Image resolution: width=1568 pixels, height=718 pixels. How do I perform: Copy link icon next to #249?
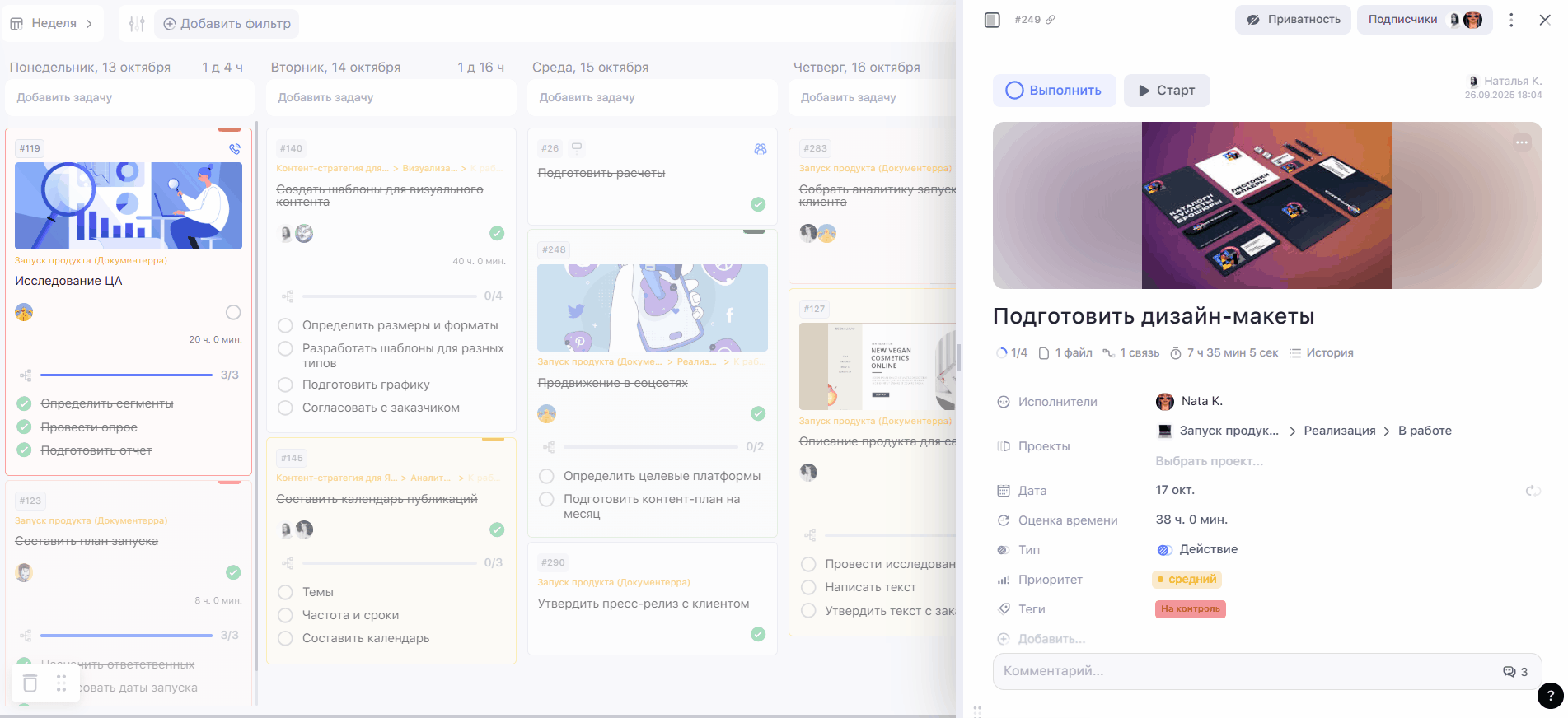(1051, 20)
